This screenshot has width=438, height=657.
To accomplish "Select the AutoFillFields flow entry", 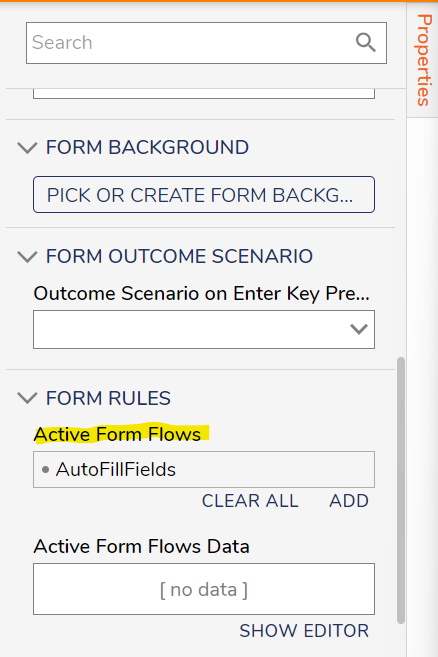I will click(116, 470).
